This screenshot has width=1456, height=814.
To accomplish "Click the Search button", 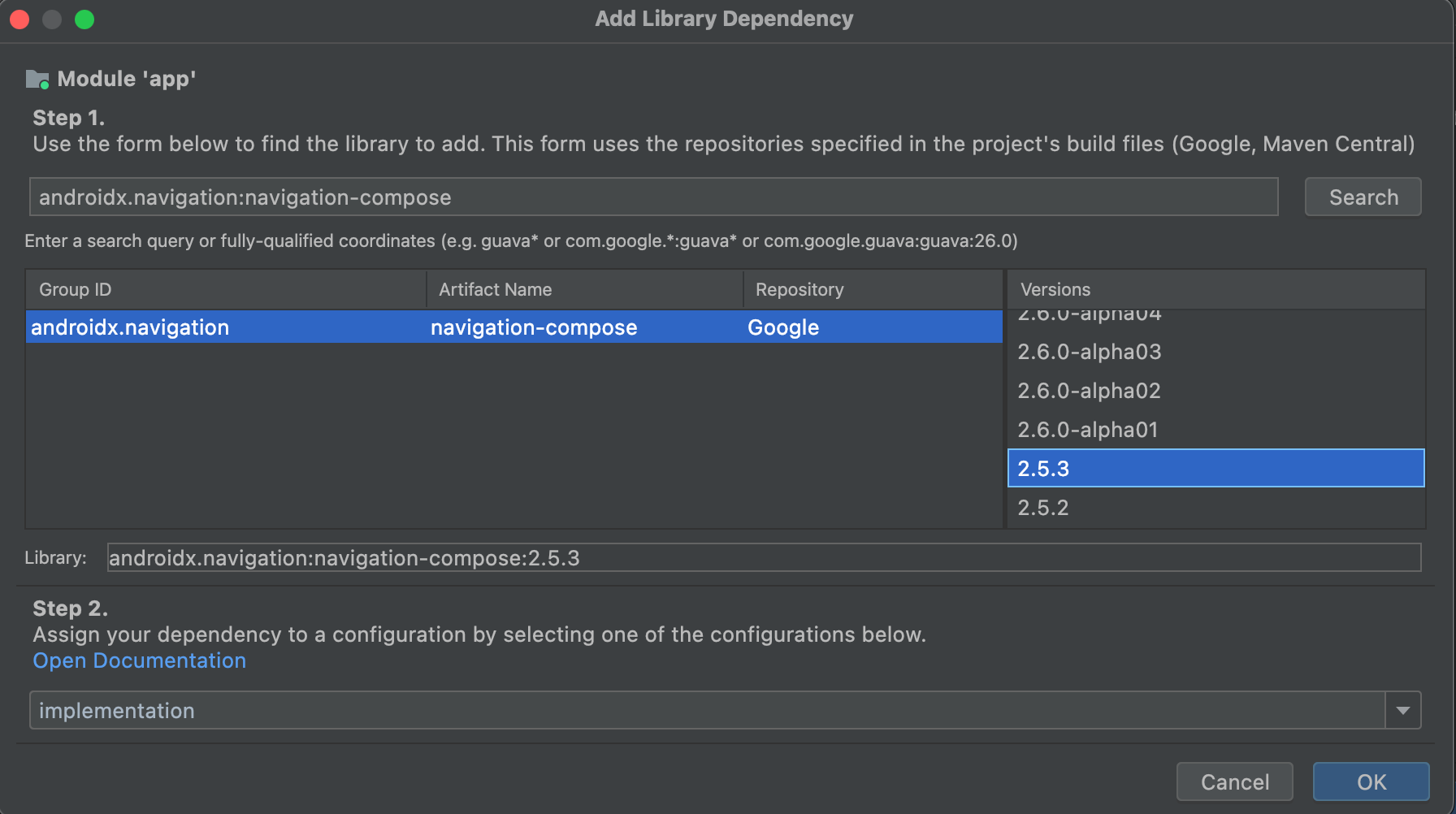I will [1363, 197].
